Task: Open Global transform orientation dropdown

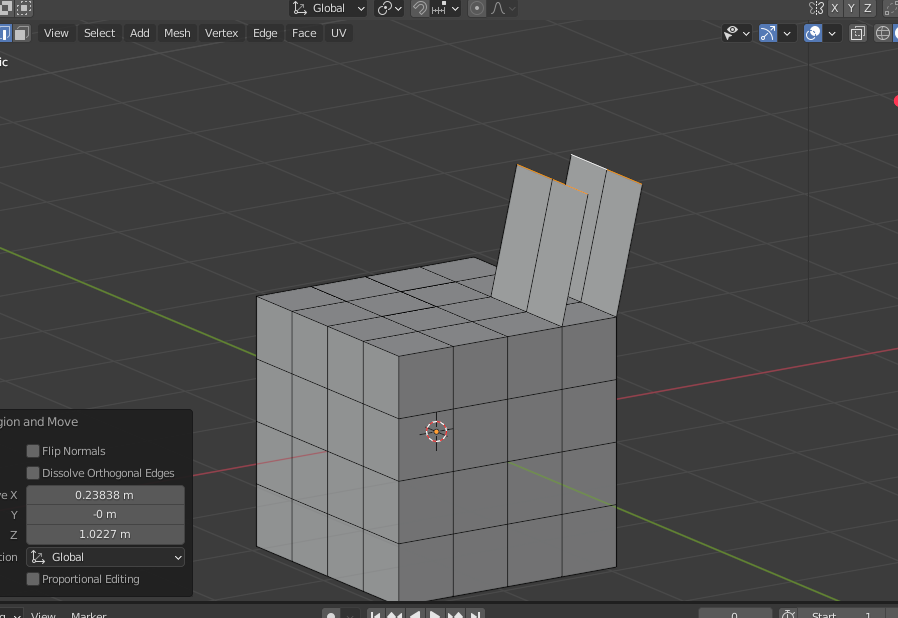Action: pos(328,8)
